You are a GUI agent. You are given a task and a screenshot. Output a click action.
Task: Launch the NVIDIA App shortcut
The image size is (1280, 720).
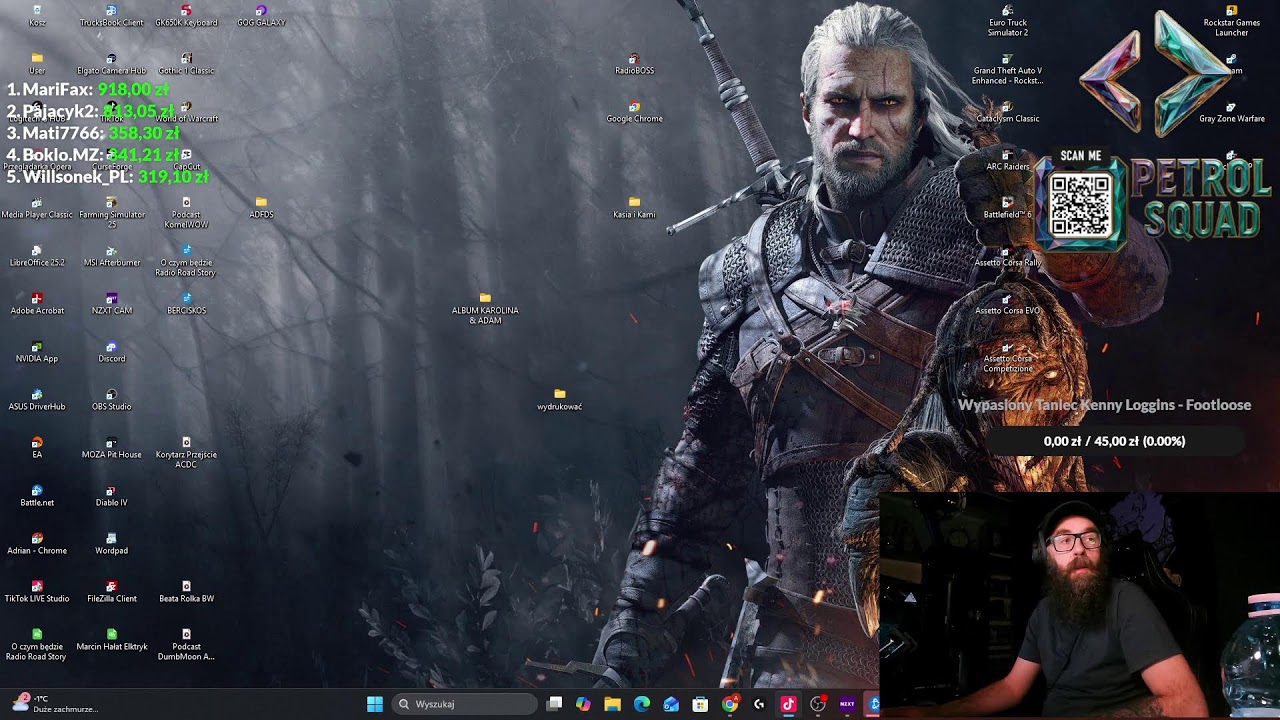coord(37,351)
